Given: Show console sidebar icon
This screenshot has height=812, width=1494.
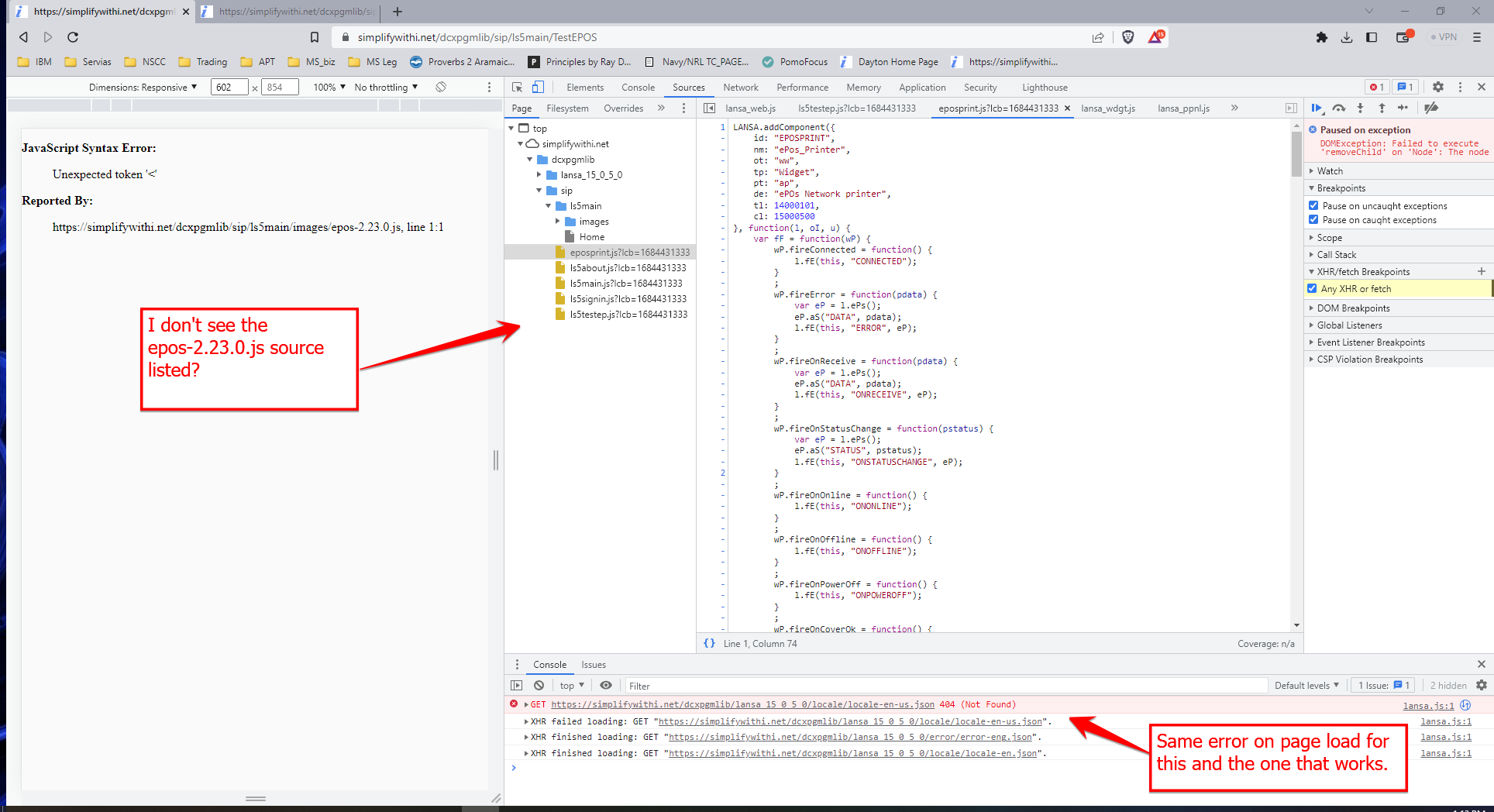Looking at the screenshot, I should [x=517, y=686].
